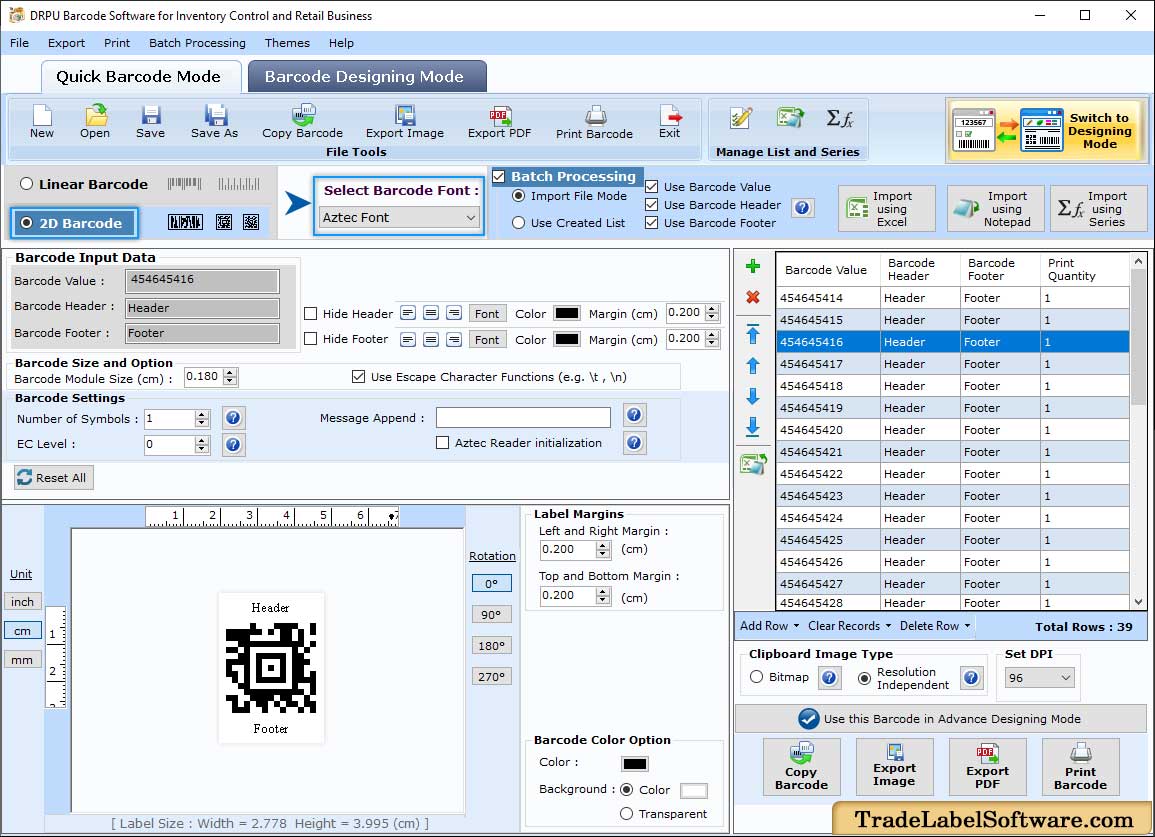Click Use this Barcode in Advance Designing Mode
The image size is (1155, 837).
(x=941, y=719)
